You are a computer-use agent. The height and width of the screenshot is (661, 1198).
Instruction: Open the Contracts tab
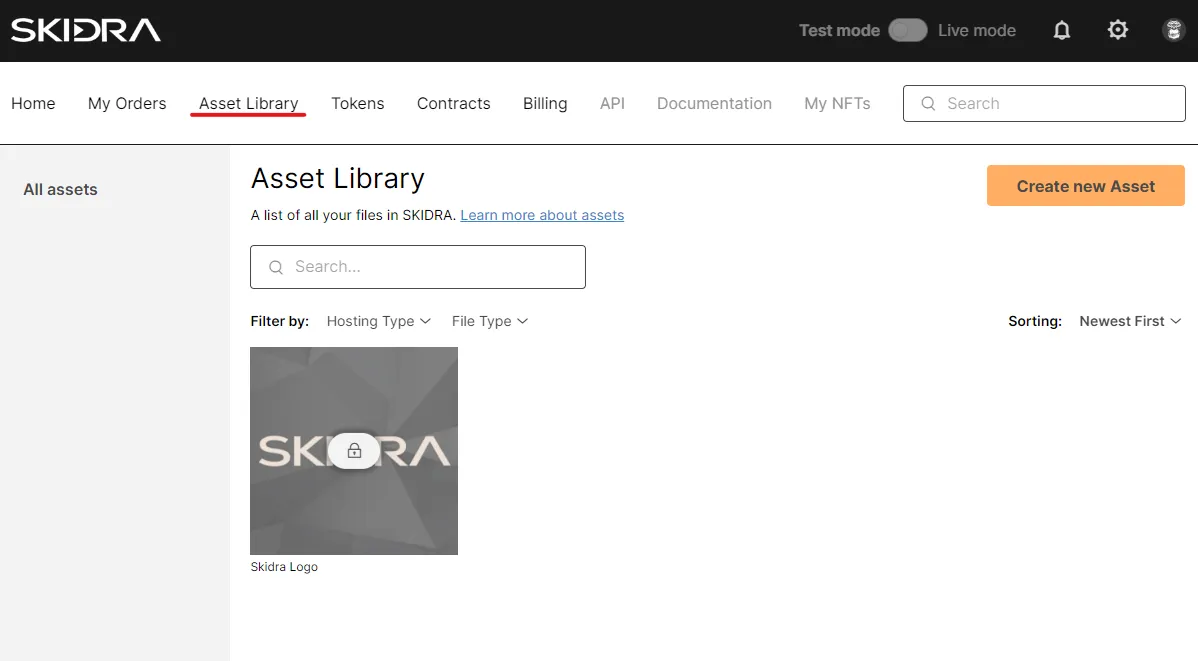tap(453, 103)
